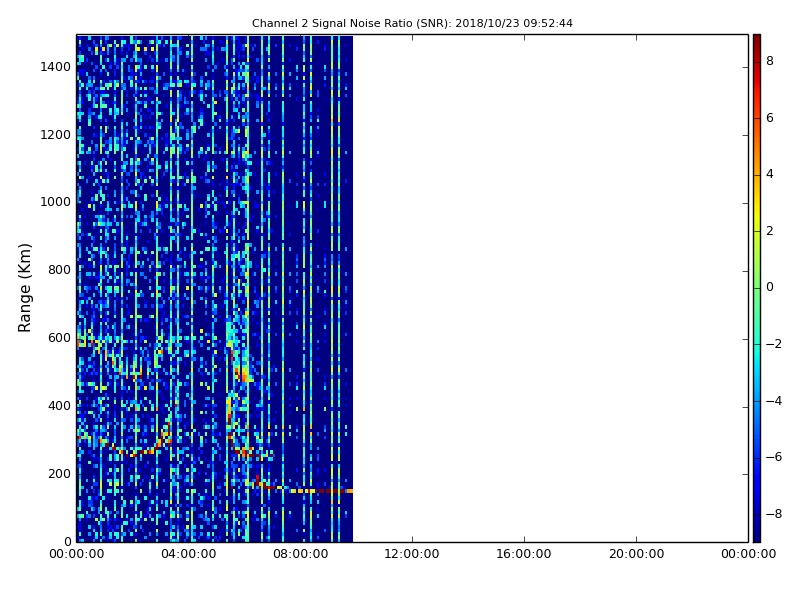
Task: Click the colorbar value 0 label
Action: point(770,287)
